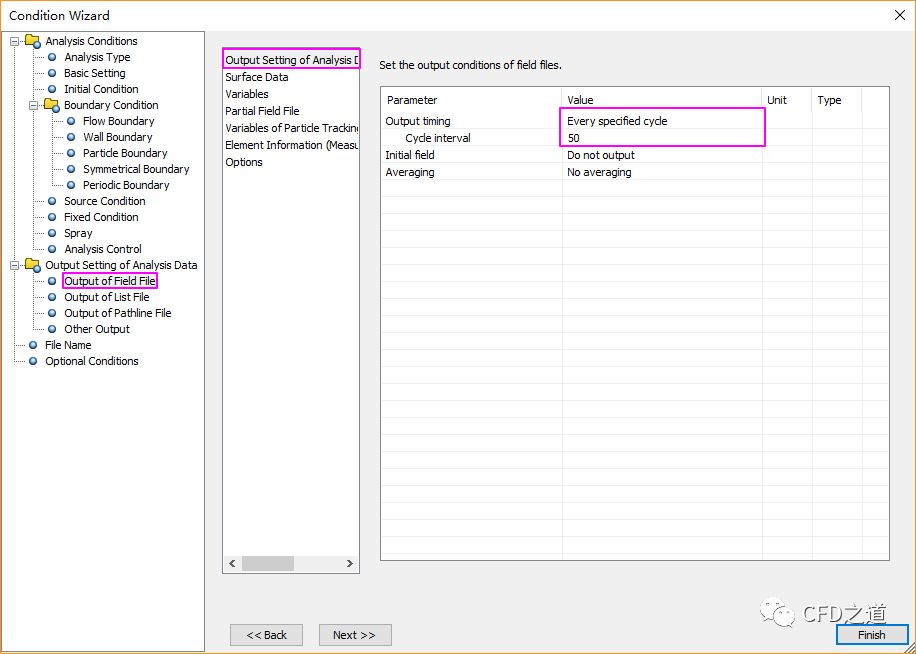
Task: Collapse the Analysis Conditions tree node
Action: coord(15,41)
